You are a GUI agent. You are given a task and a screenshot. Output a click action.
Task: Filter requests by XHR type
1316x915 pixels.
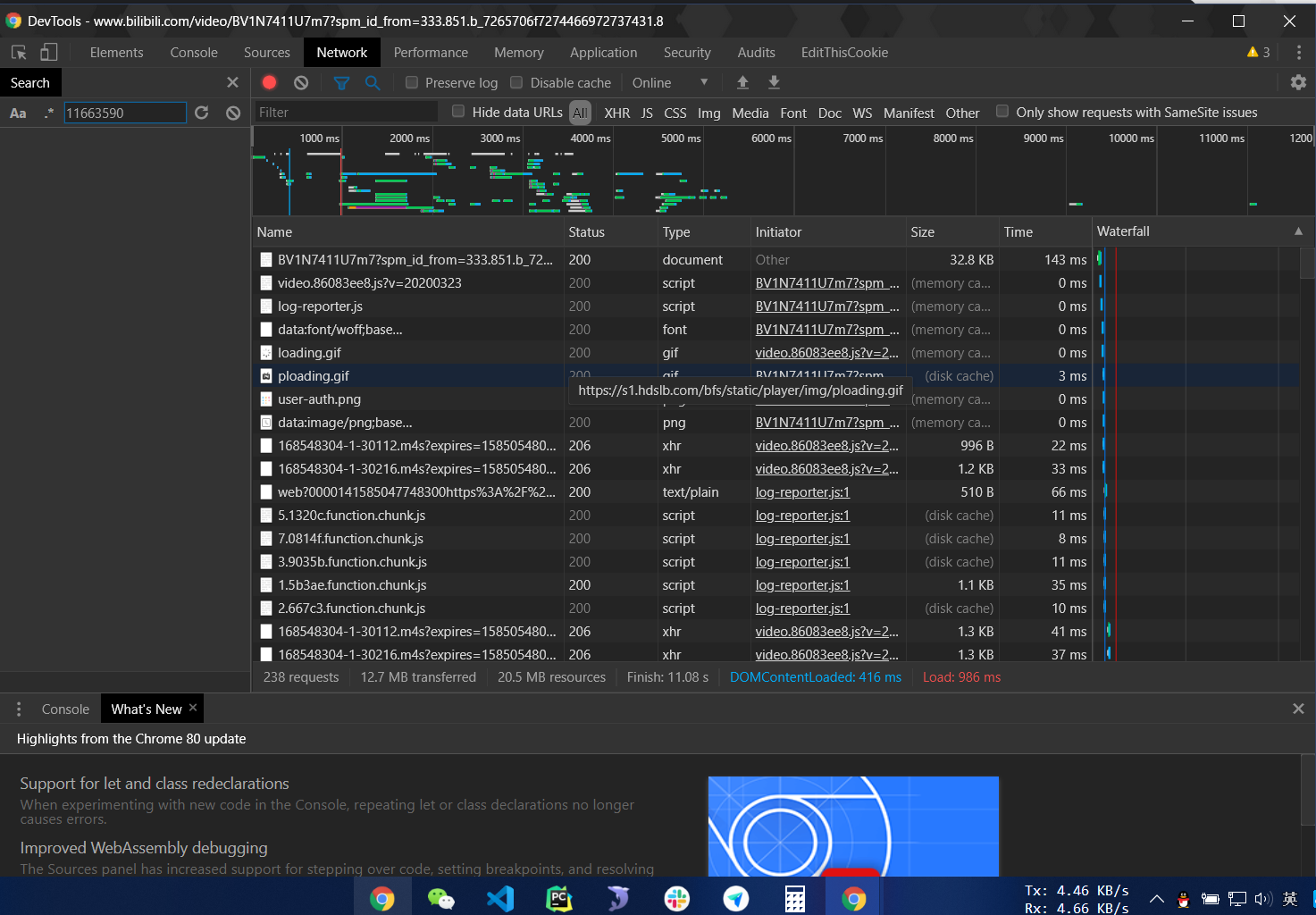click(x=616, y=113)
